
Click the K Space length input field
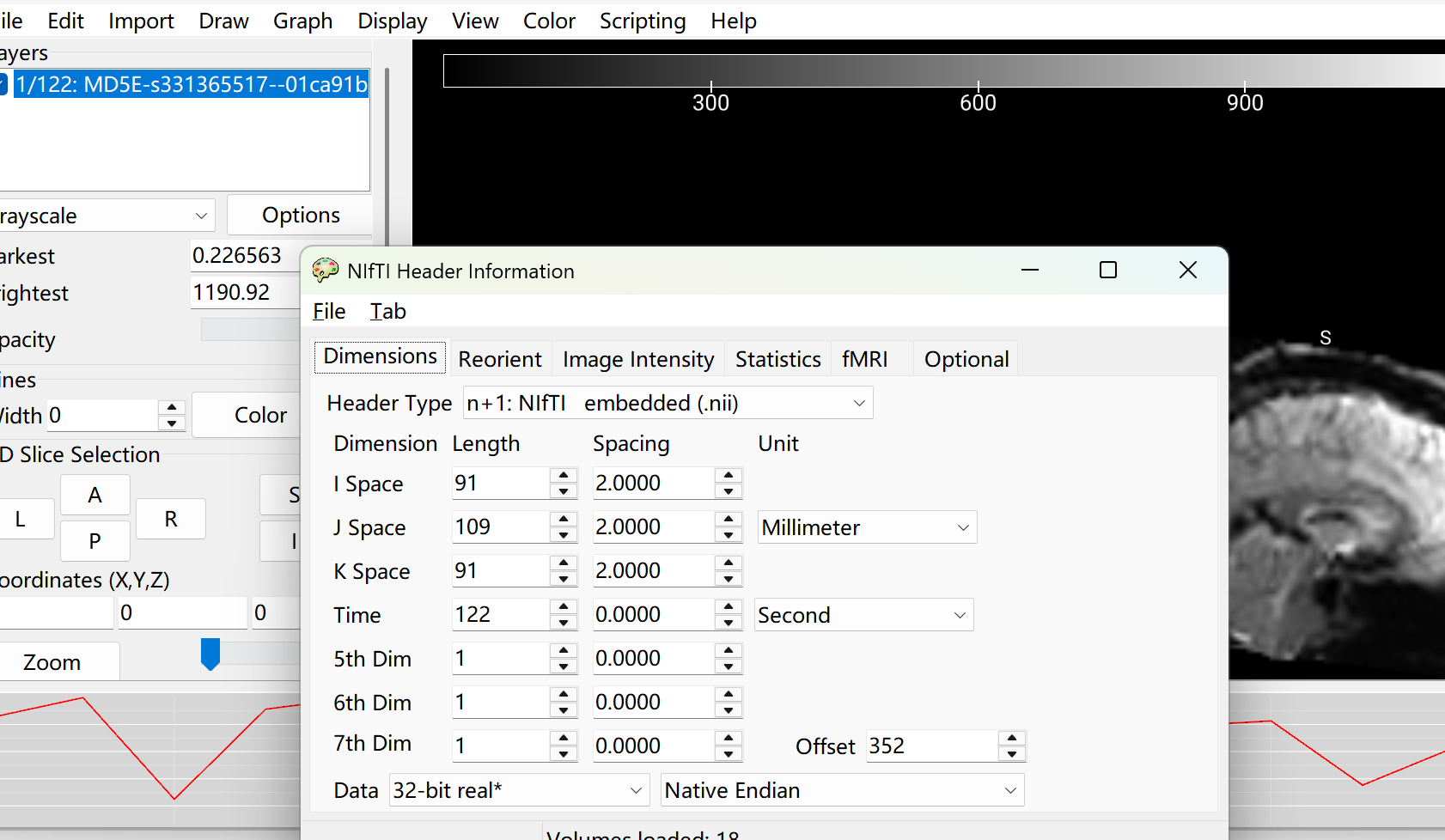(x=500, y=570)
